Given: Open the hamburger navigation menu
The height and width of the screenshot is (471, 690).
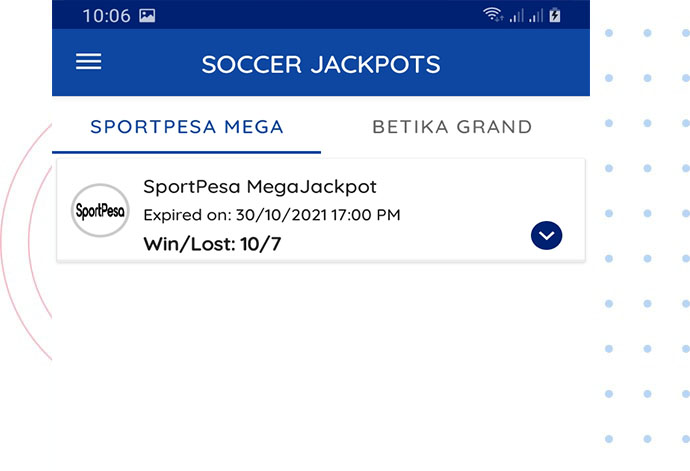Looking at the screenshot, I should 88,61.
